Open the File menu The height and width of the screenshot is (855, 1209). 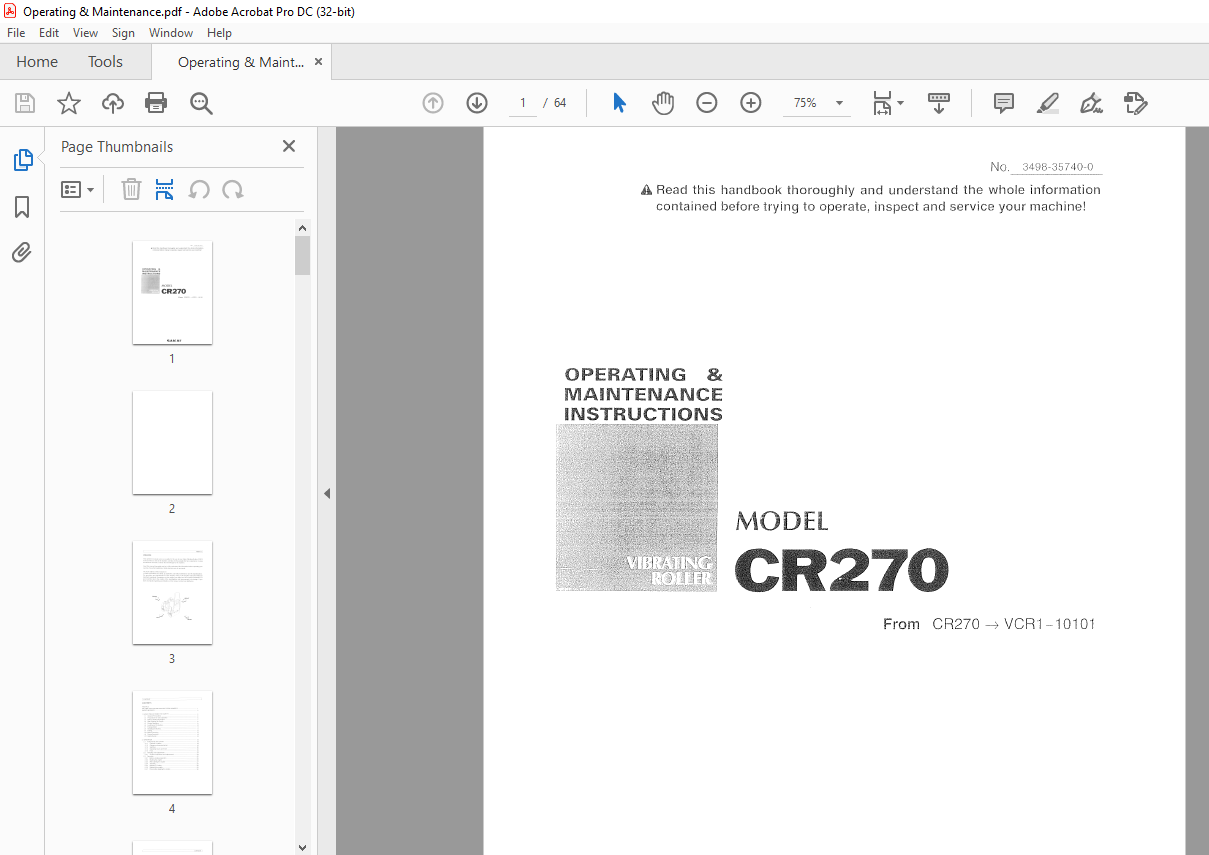(16, 33)
